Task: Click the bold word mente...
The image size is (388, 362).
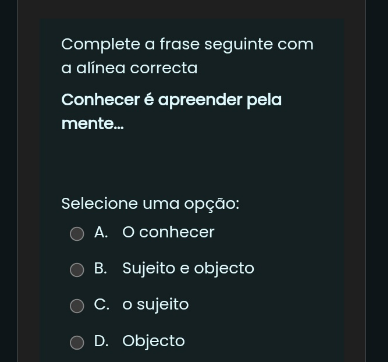Action: (x=92, y=124)
